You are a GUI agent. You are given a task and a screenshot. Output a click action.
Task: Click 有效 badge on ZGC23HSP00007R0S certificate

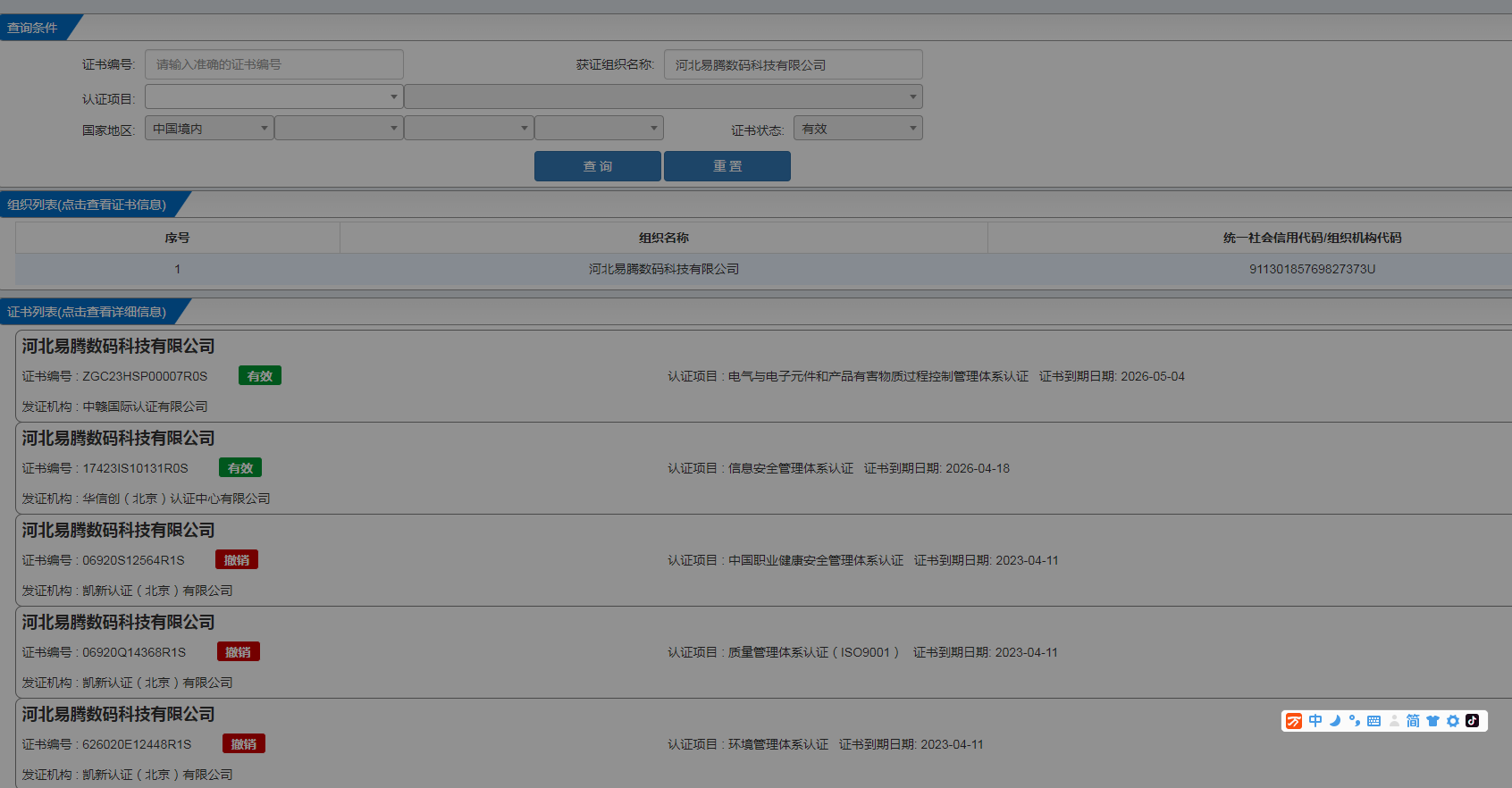pos(260,376)
